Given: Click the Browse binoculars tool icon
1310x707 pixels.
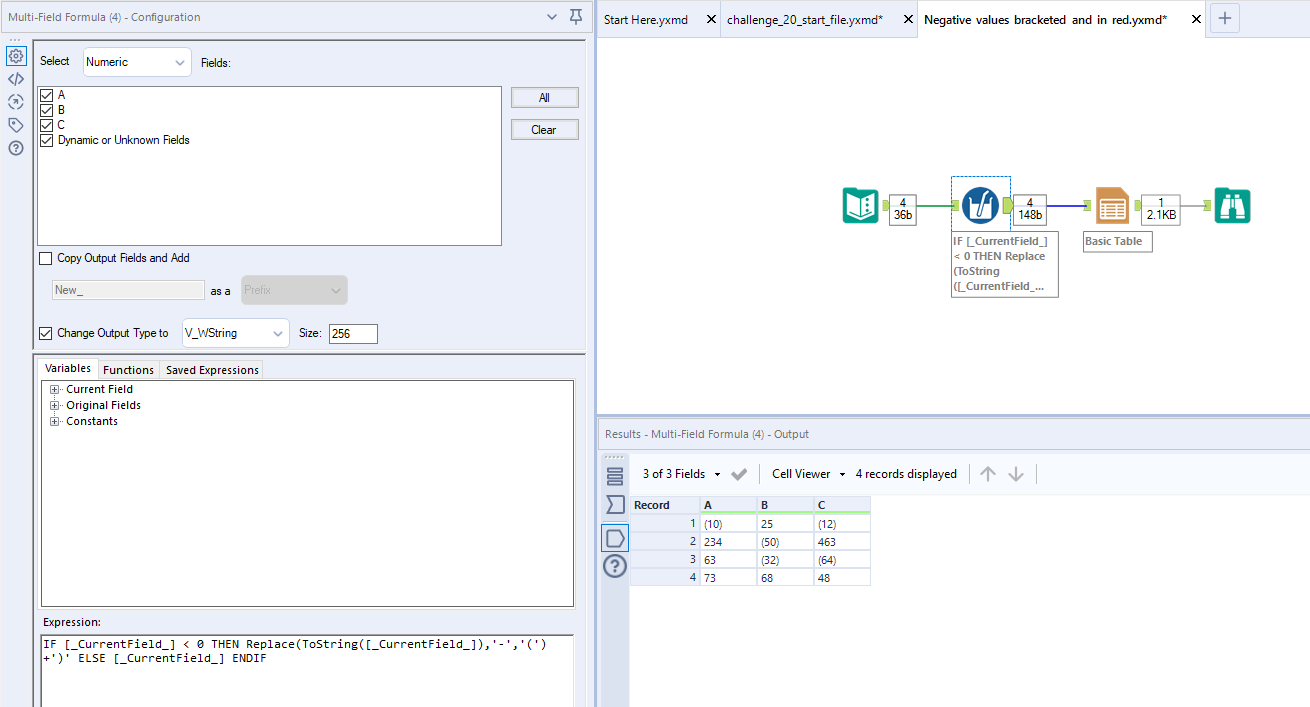Looking at the screenshot, I should (x=1232, y=205).
